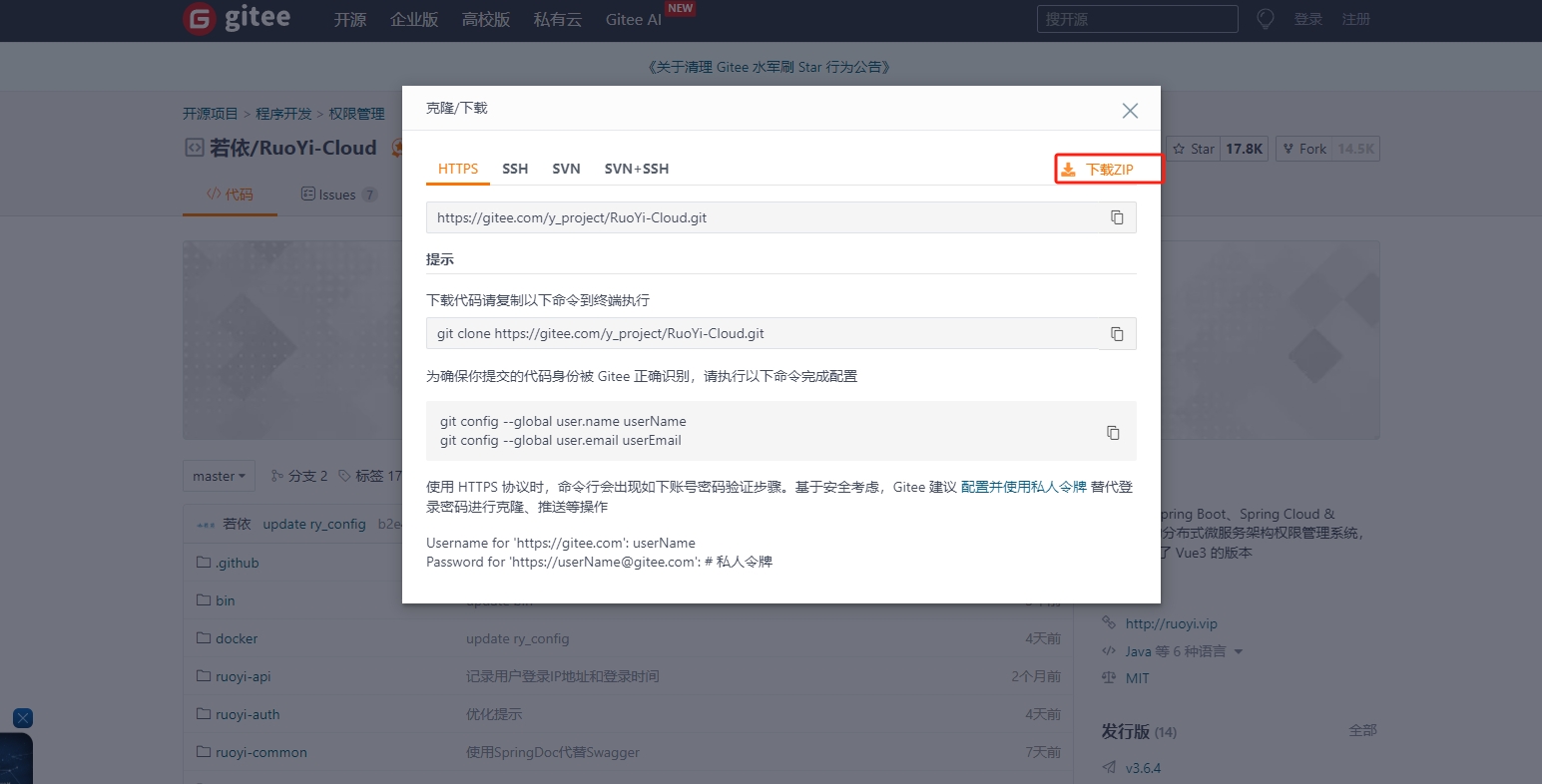
Task: Open the v3.6.4 release
Action: pos(1143,768)
